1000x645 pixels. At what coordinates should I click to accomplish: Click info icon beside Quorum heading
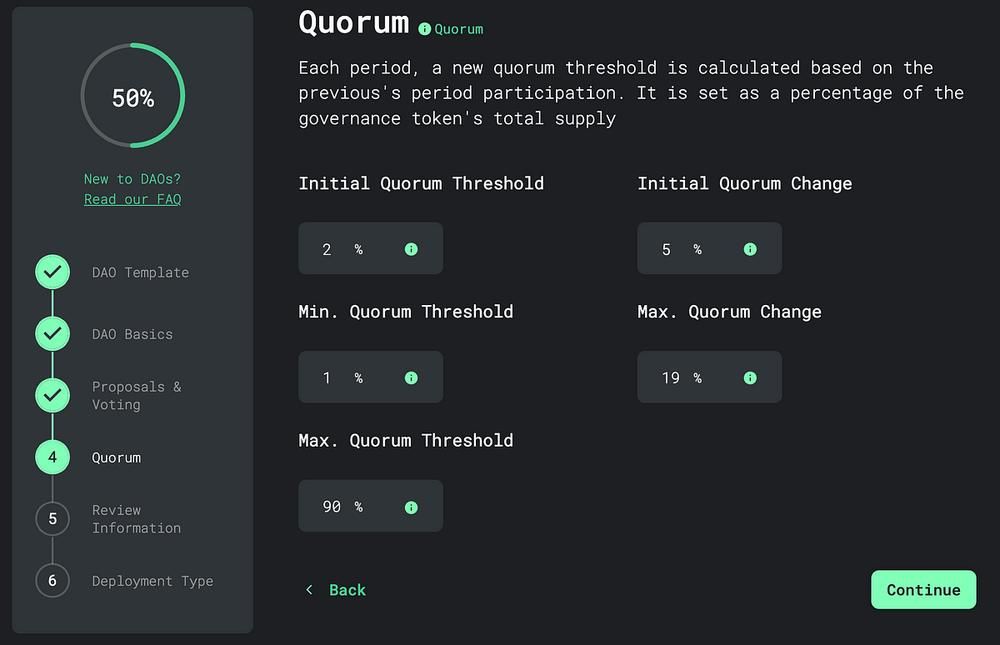pos(425,29)
